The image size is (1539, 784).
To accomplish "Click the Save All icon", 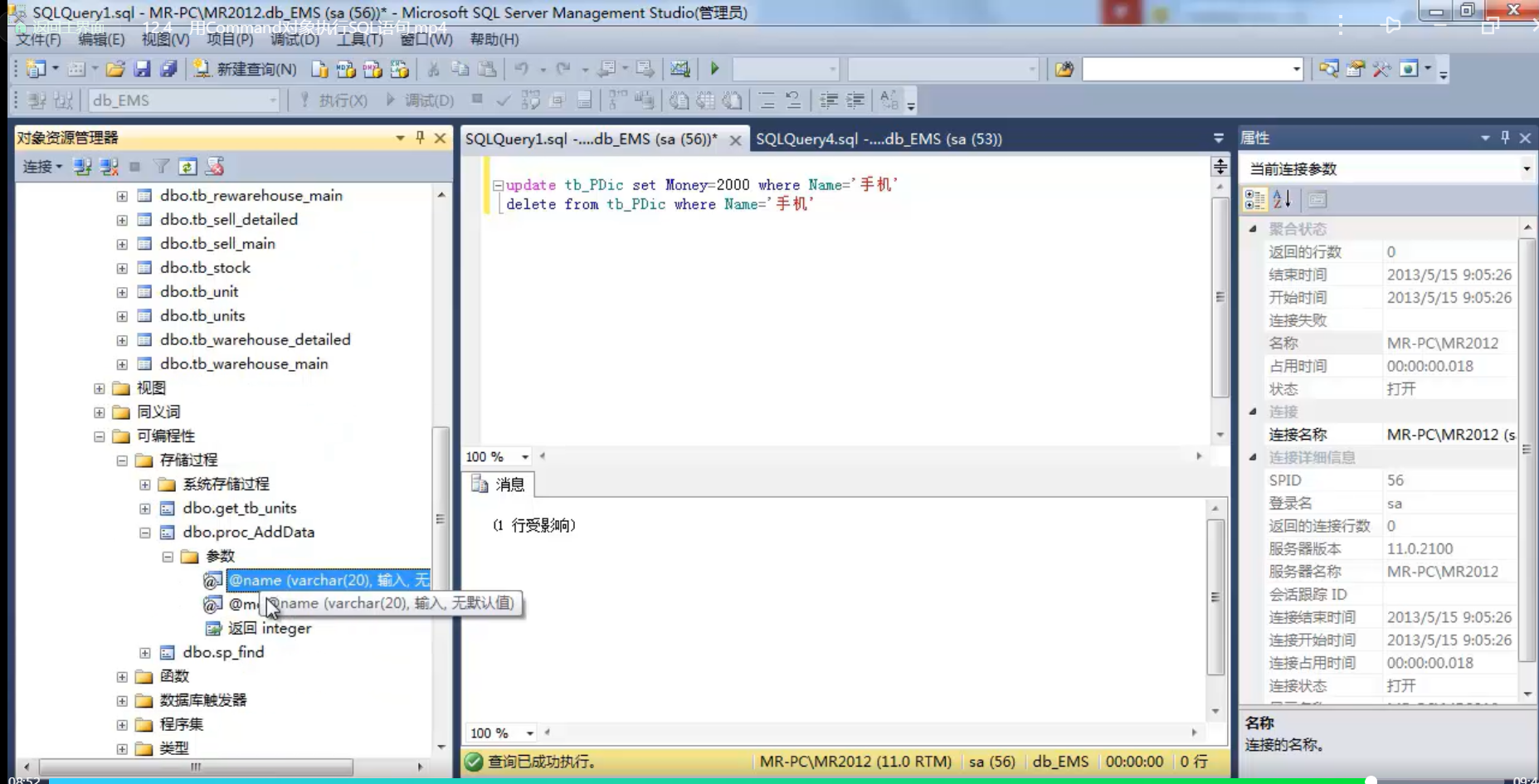I will (168, 69).
